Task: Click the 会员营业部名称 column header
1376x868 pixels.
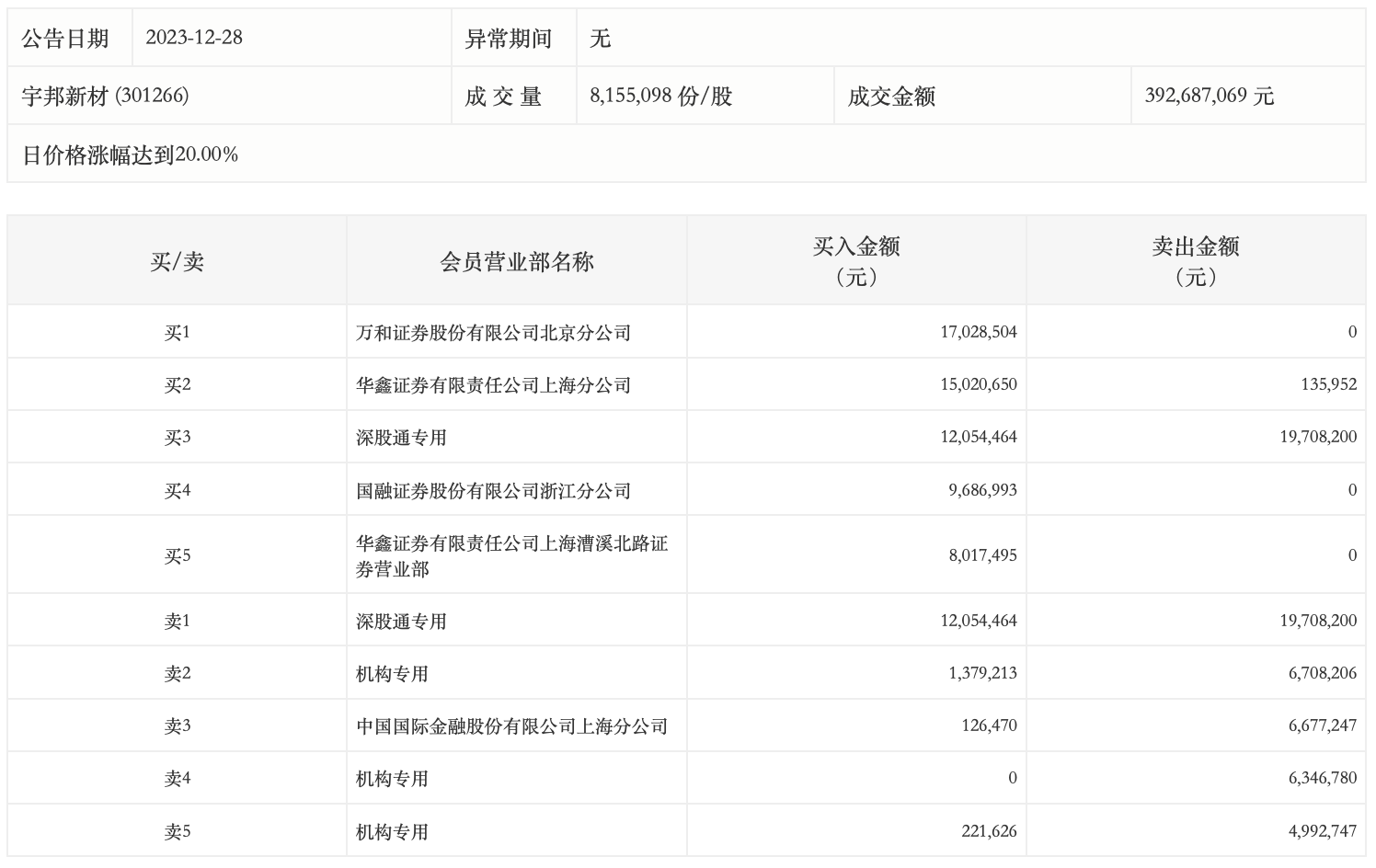Action: pos(517,262)
